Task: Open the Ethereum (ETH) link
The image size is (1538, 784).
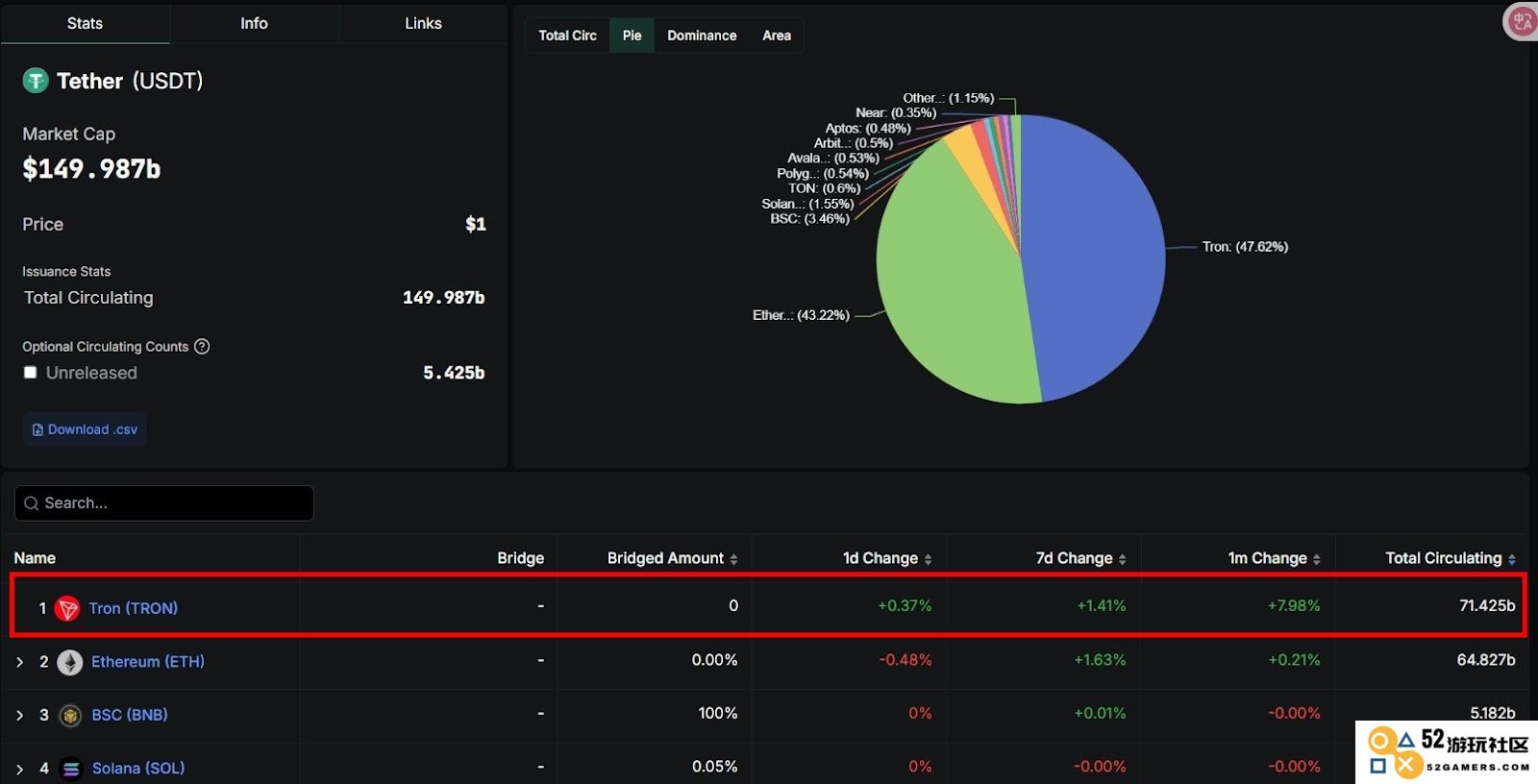Action: (148, 662)
